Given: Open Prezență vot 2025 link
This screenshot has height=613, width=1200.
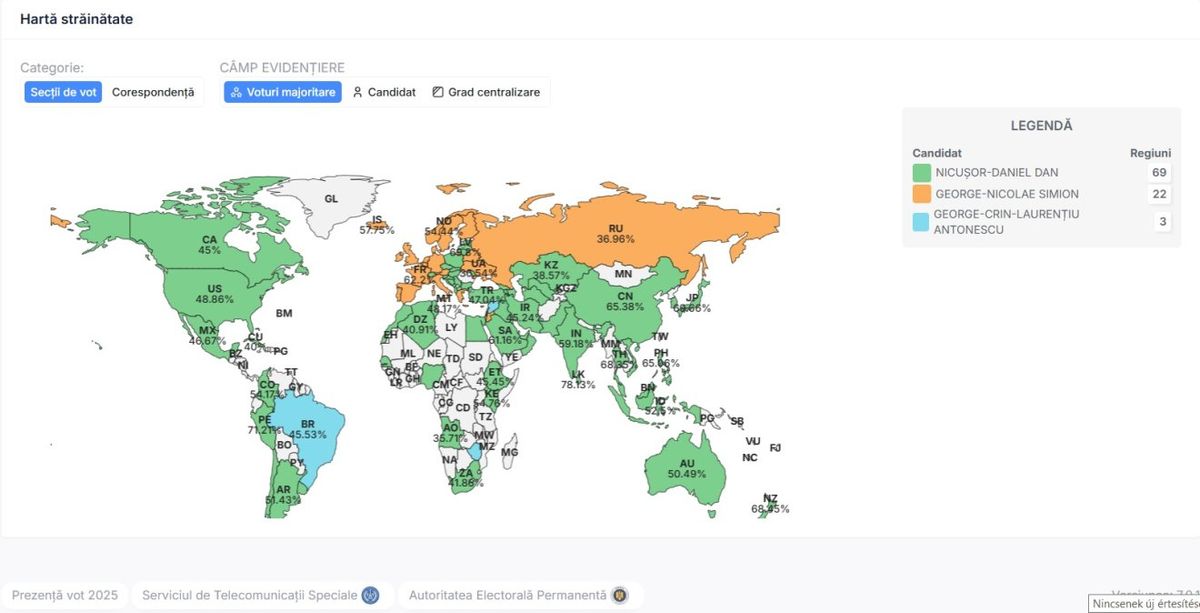Looking at the screenshot, I should coord(65,595).
